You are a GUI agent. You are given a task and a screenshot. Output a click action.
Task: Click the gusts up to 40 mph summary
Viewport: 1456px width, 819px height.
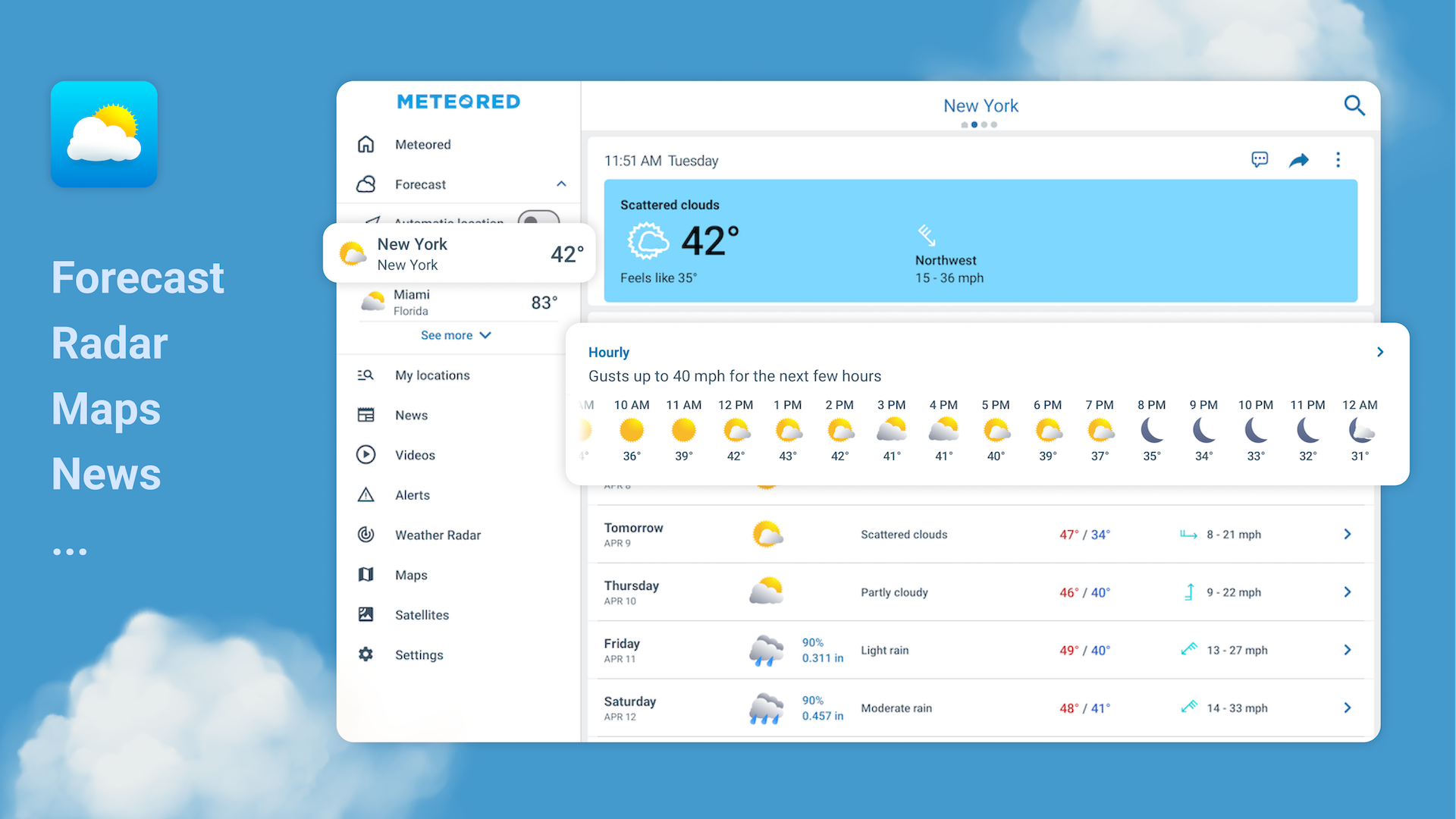coord(735,376)
